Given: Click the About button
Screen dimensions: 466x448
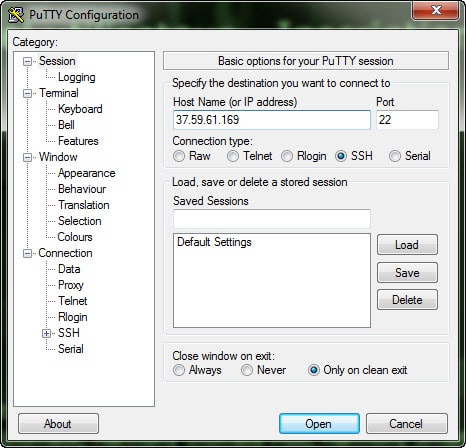Looking at the screenshot, I should tap(58, 424).
